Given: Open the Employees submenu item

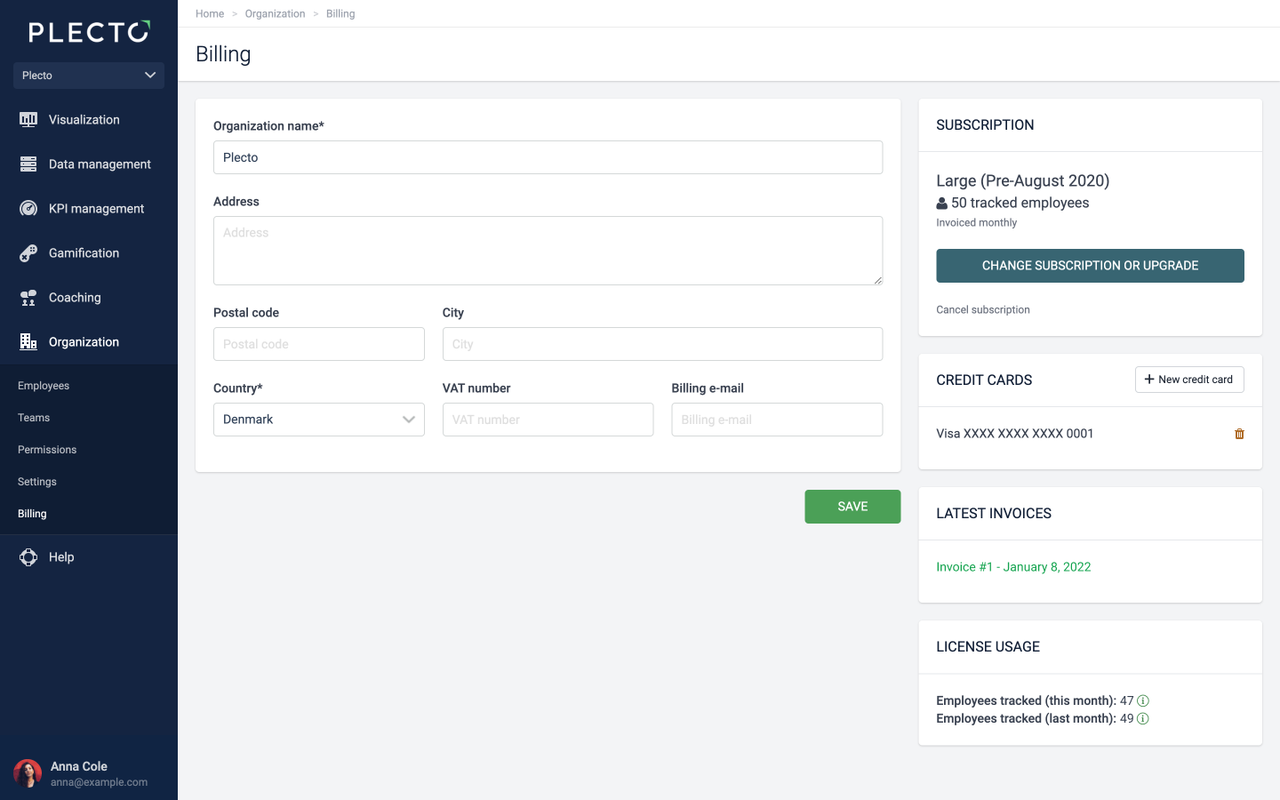Looking at the screenshot, I should coord(43,386).
